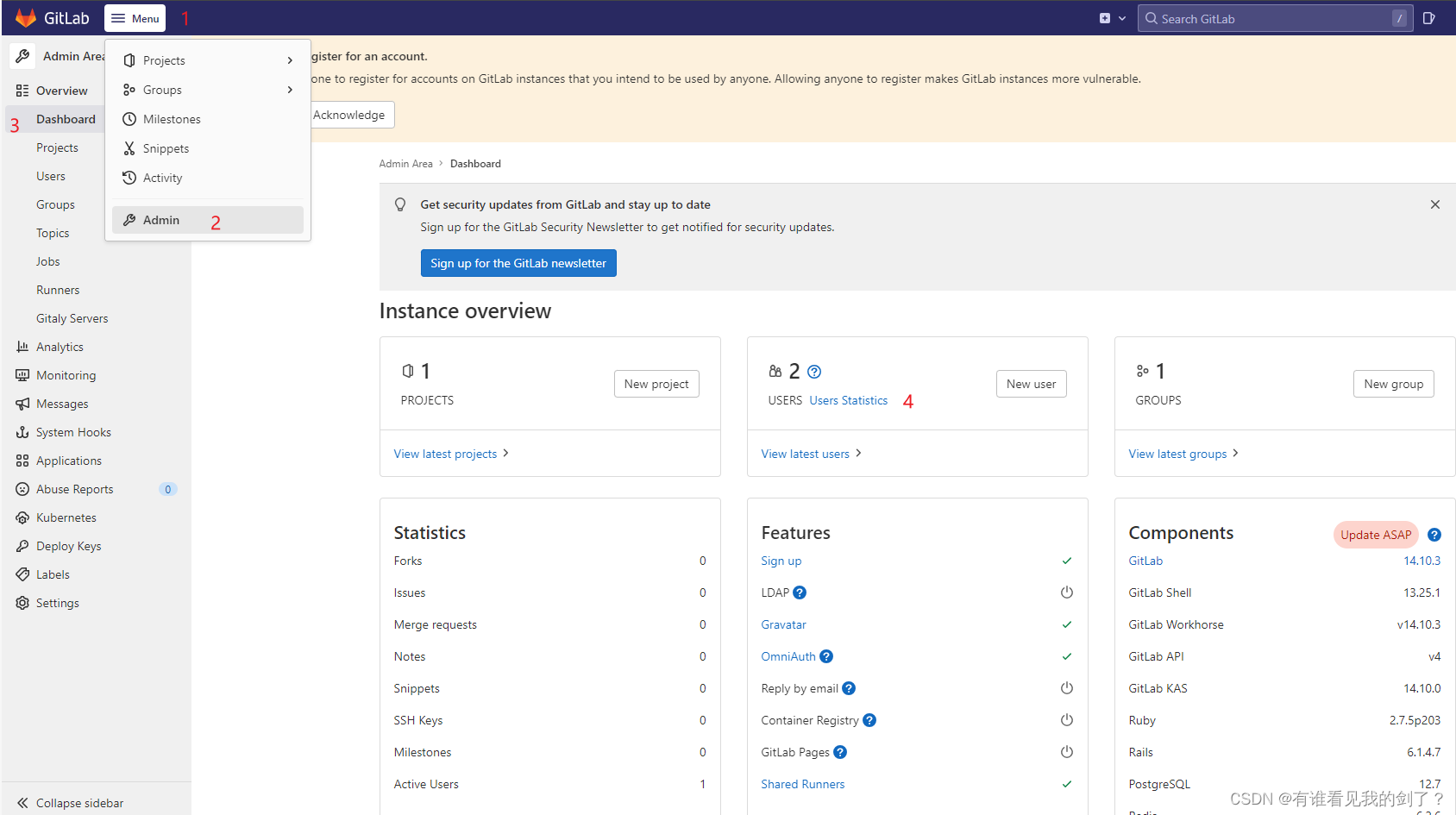Click the Applications squares icon
1456x815 pixels.
tap(22, 461)
